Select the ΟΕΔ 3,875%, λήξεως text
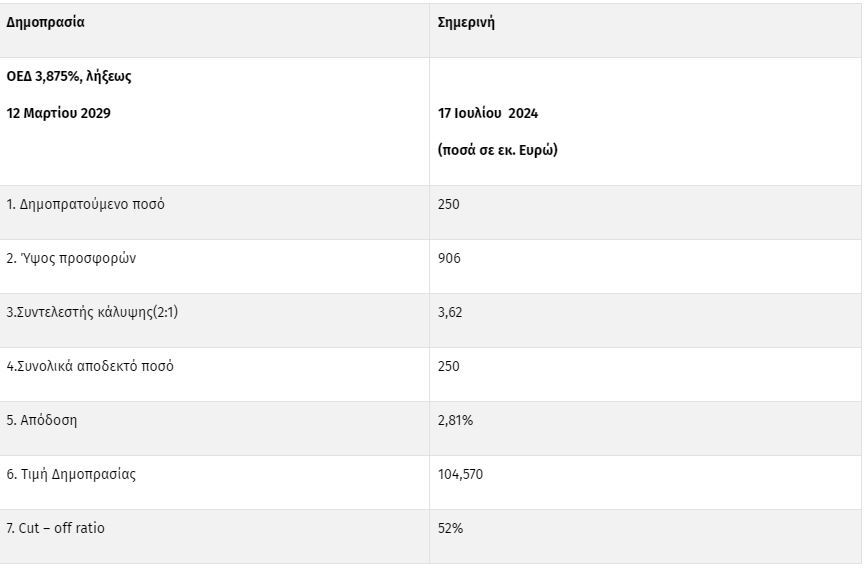The height and width of the screenshot is (570, 864). 69,77
